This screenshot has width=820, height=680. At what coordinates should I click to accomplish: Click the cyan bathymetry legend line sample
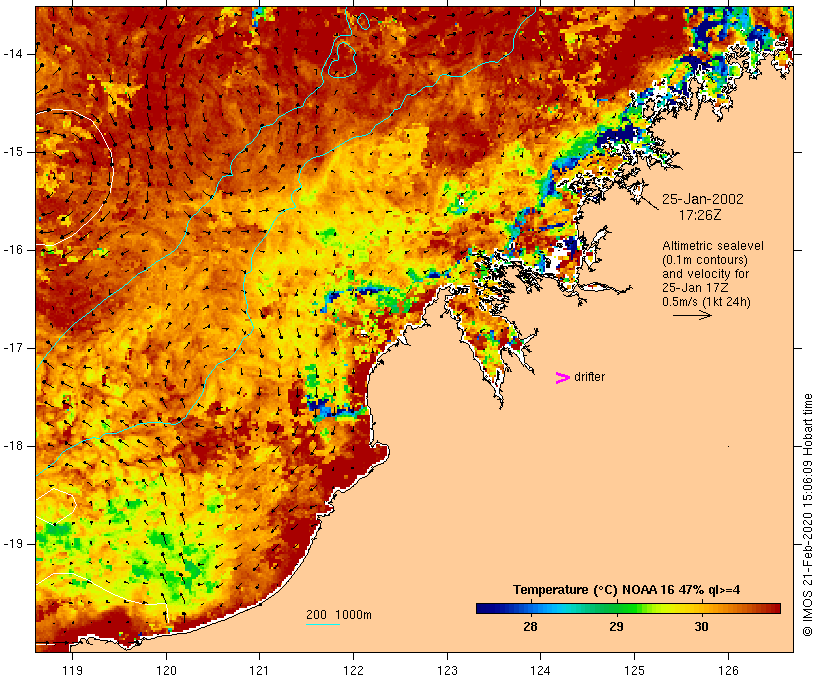[x=323, y=624]
